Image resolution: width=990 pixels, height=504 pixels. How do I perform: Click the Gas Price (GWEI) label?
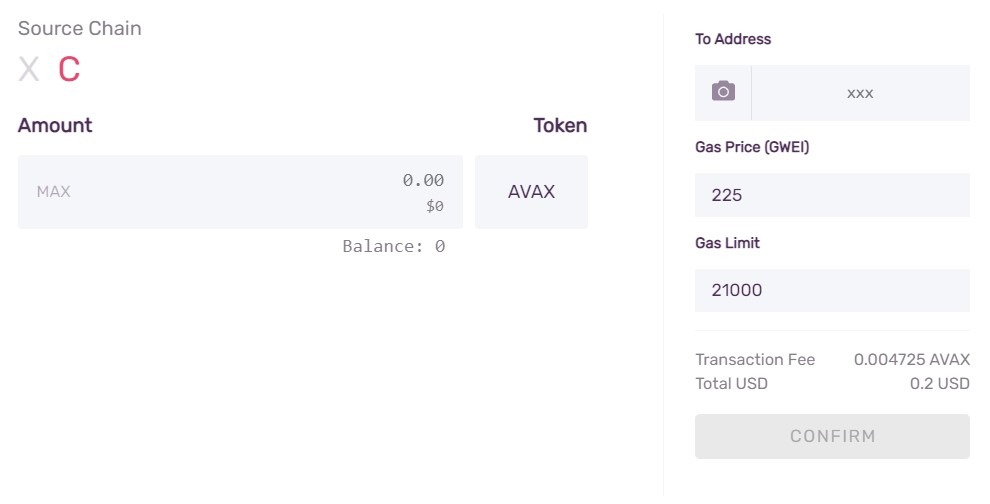pos(752,147)
